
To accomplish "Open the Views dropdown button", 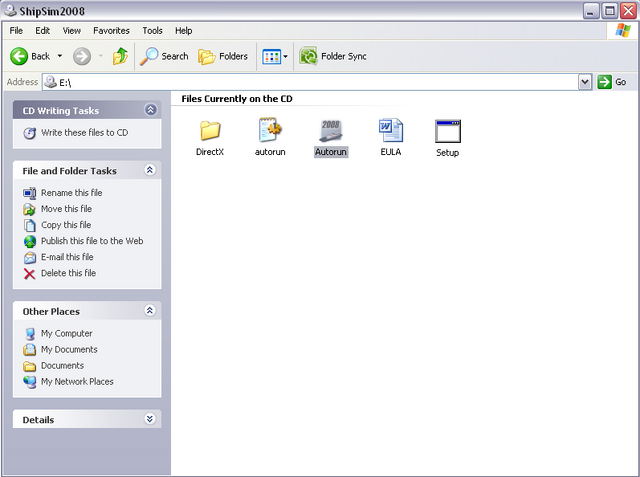I will (275, 57).
